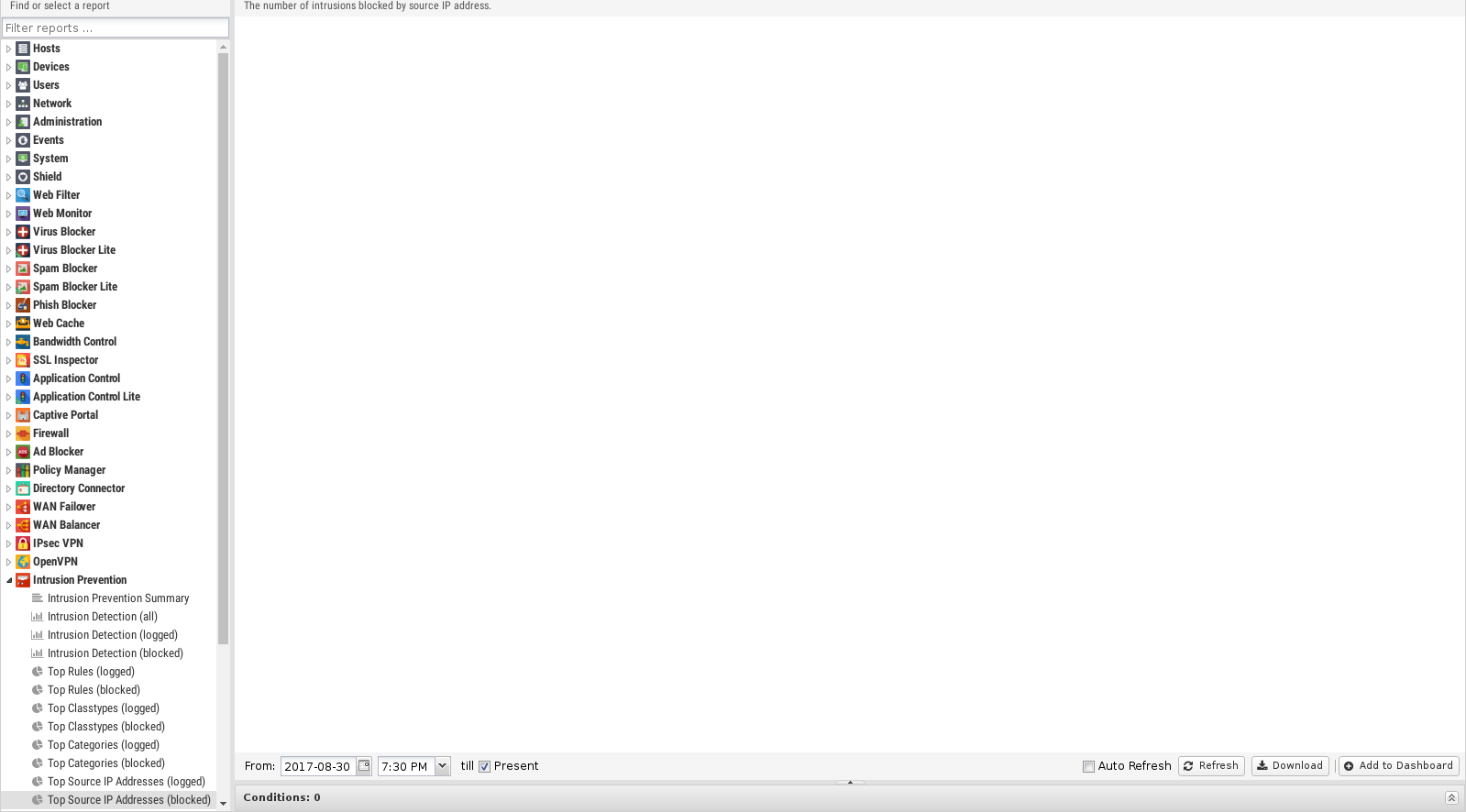Open Intrusion Detection (logged) report
This screenshot has height=812, width=1466.
(113, 635)
